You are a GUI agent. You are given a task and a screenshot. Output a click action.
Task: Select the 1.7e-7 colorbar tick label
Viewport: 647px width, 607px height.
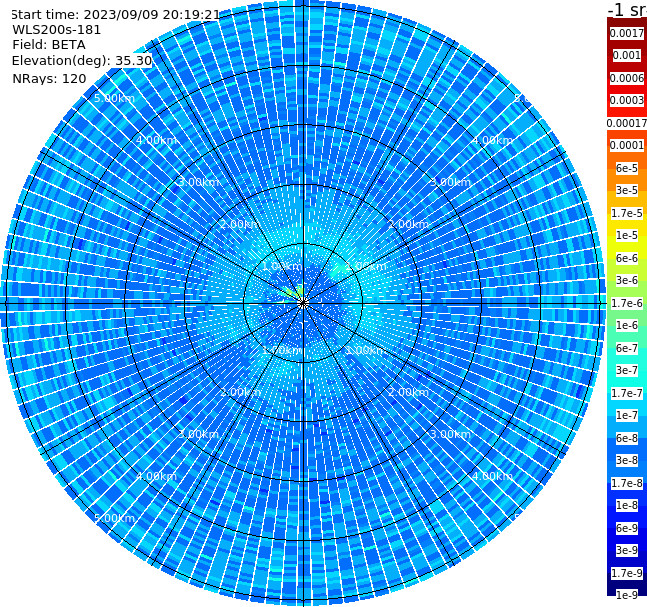(627, 393)
